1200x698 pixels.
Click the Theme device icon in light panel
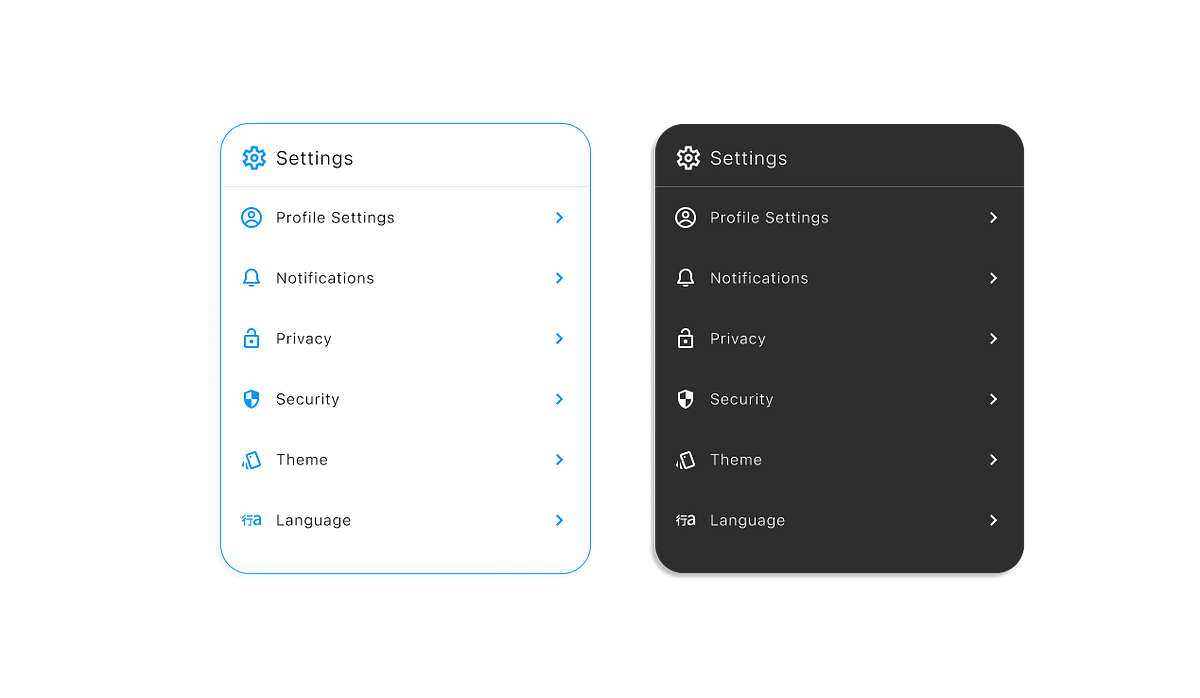(x=251, y=459)
